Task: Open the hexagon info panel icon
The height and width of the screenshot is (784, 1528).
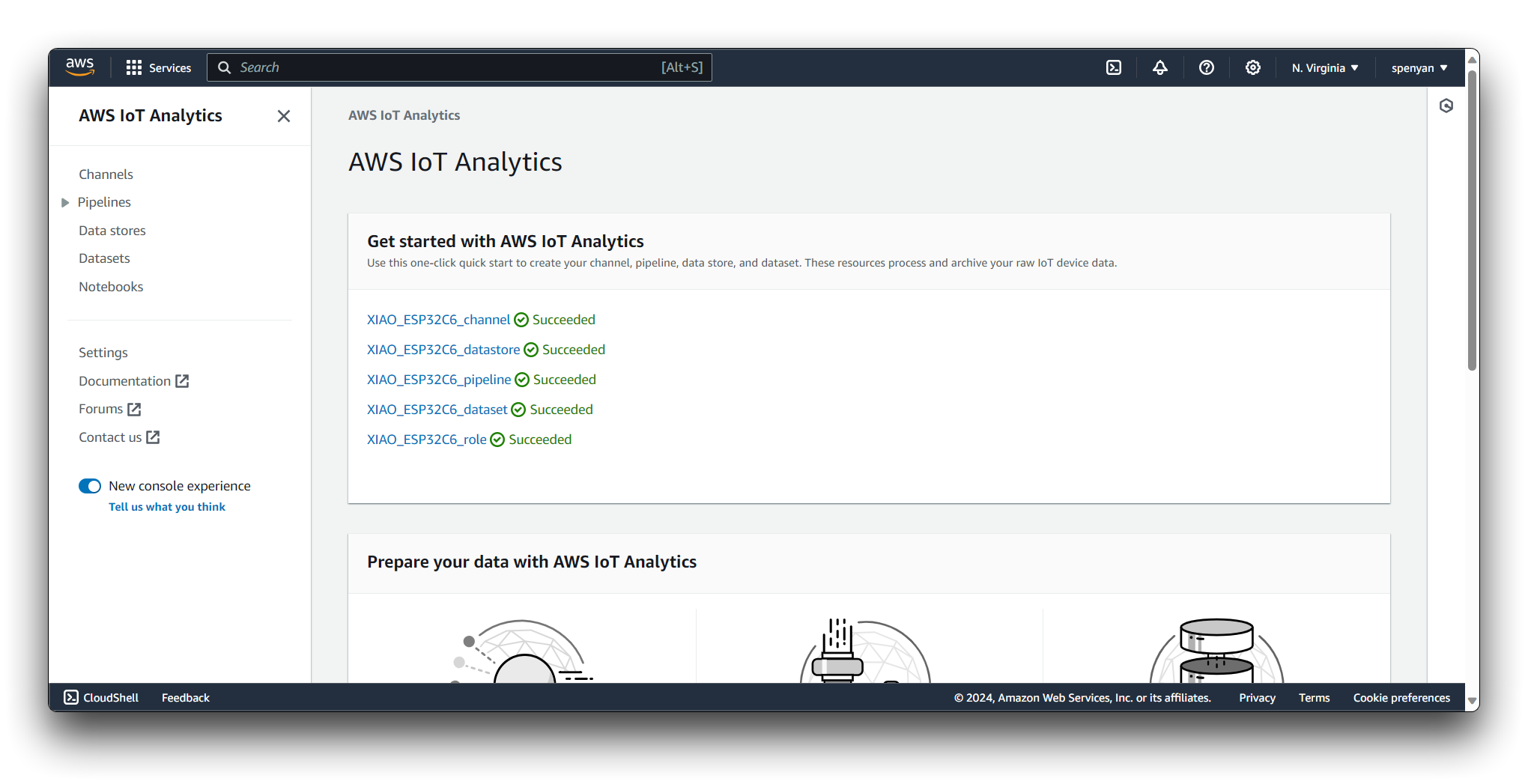Action: coord(1446,106)
